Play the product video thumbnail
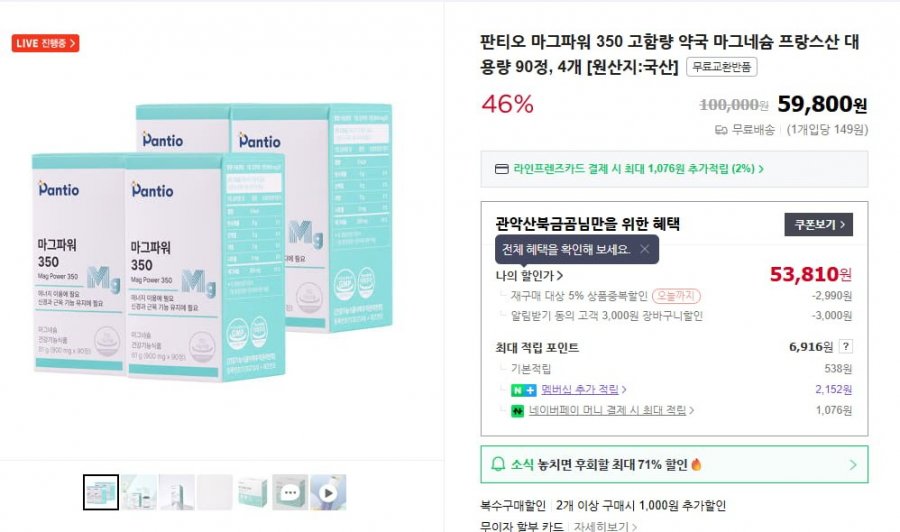Image resolution: width=900 pixels, height=532 pixels. [x=328, y=492]
